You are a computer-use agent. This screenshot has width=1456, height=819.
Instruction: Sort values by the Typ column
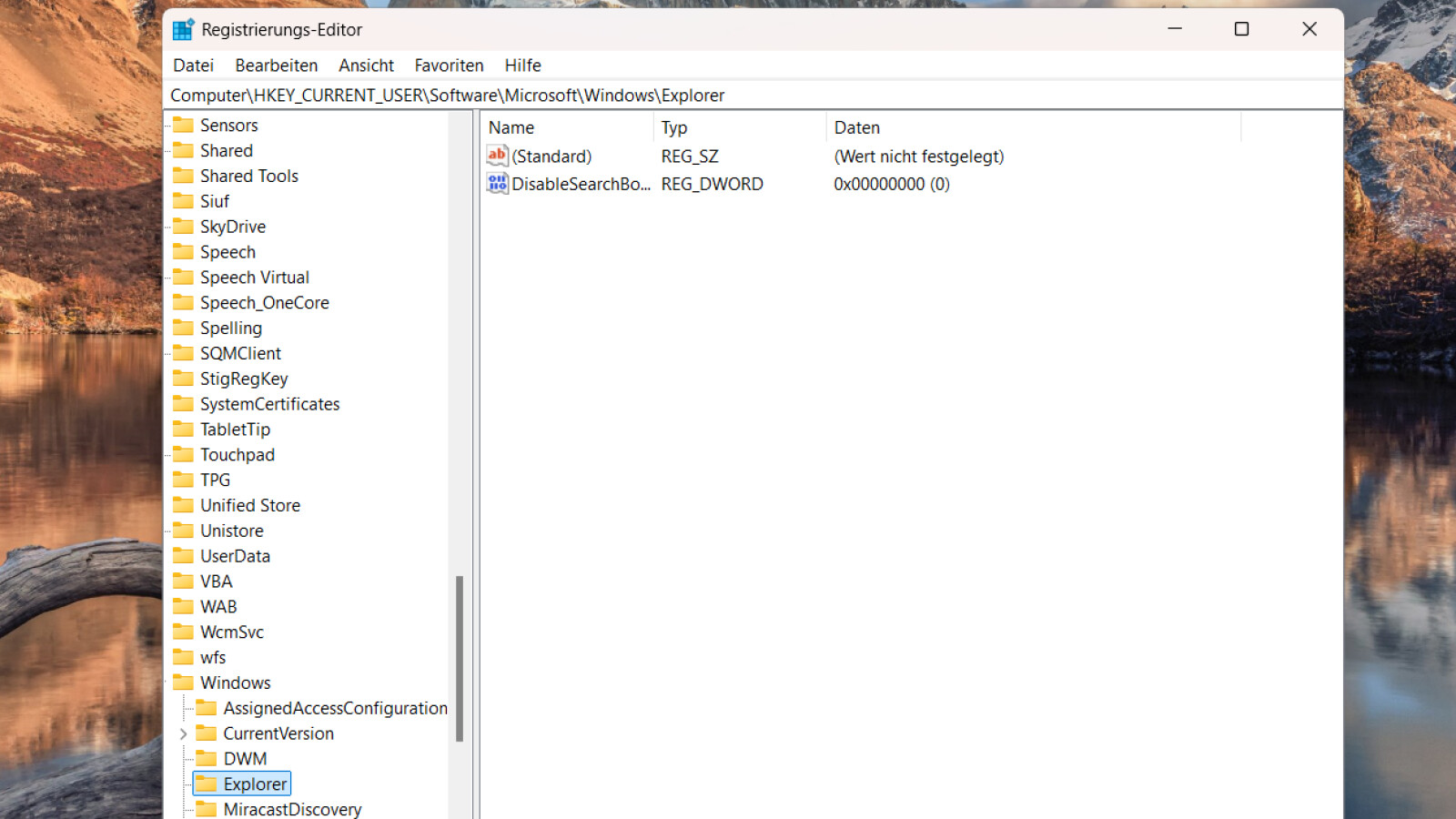(674, 127)
